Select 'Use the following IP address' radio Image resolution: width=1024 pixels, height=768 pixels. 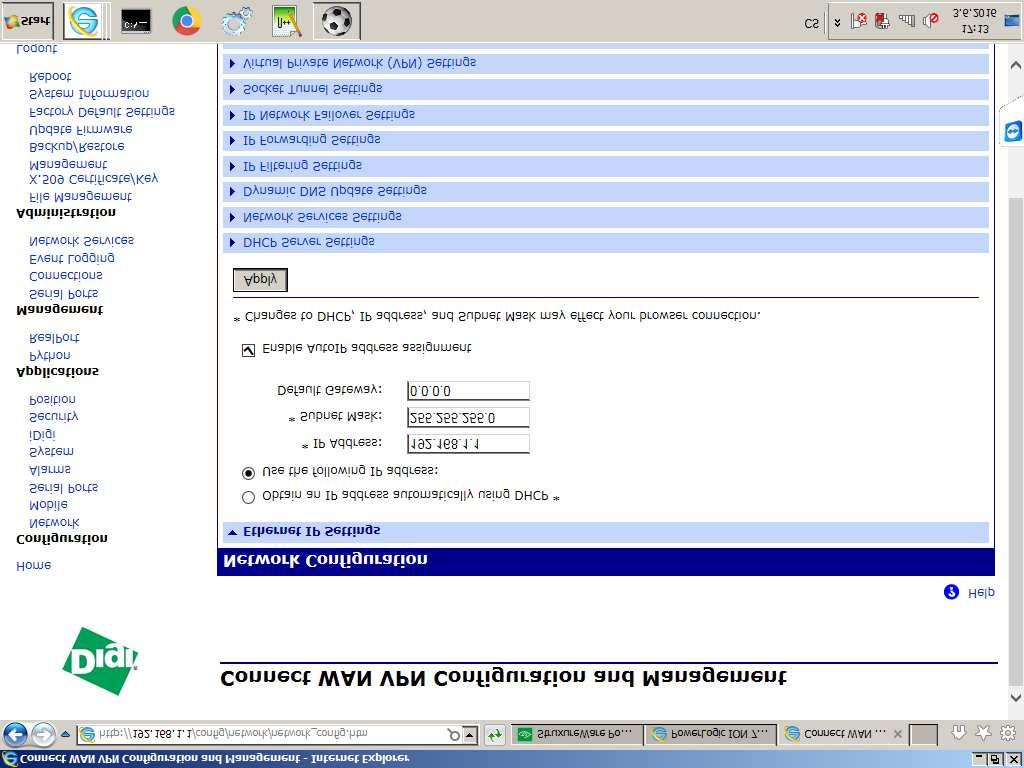[248, 472]
